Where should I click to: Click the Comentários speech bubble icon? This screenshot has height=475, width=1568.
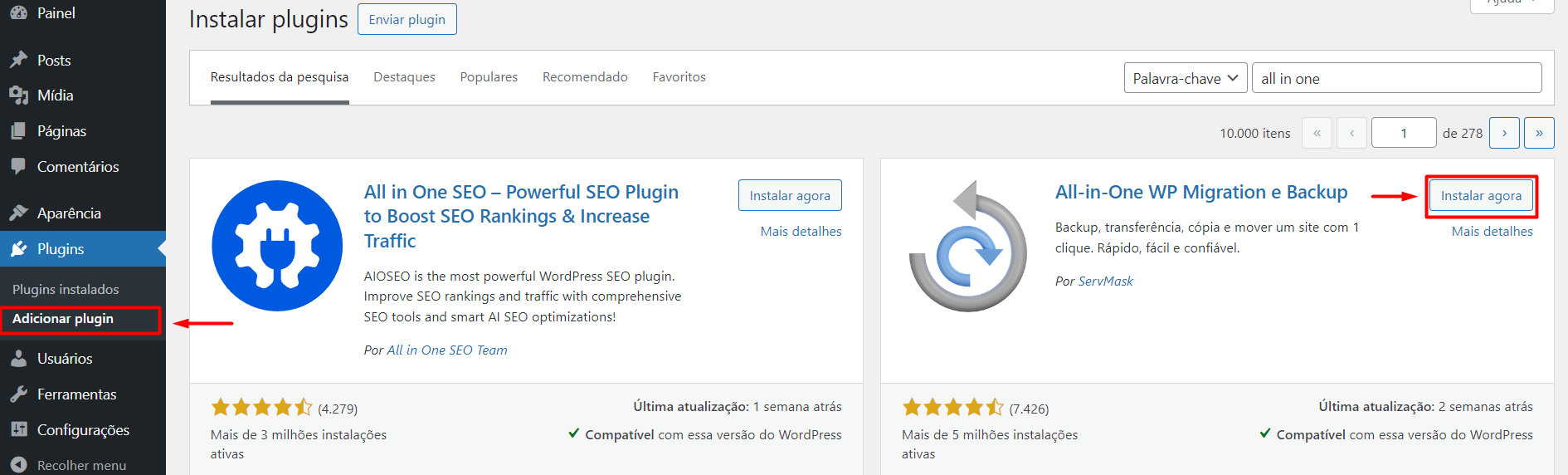[18, 166]
